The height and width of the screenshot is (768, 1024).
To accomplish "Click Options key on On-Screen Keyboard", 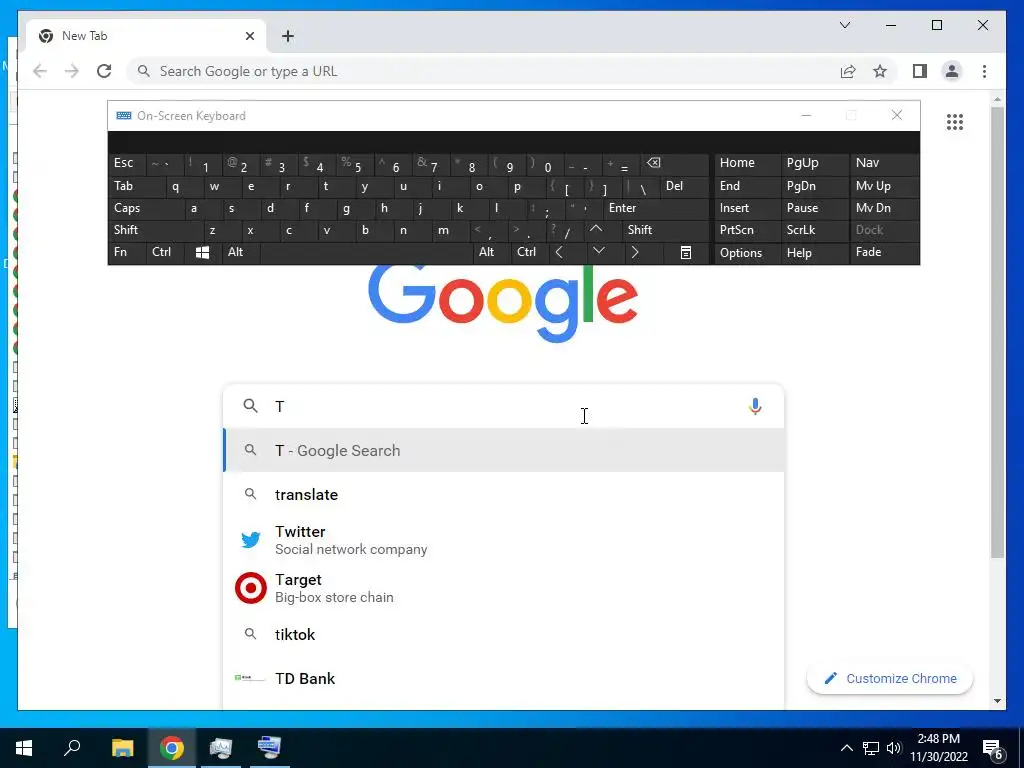I will [x=746, y=253].
